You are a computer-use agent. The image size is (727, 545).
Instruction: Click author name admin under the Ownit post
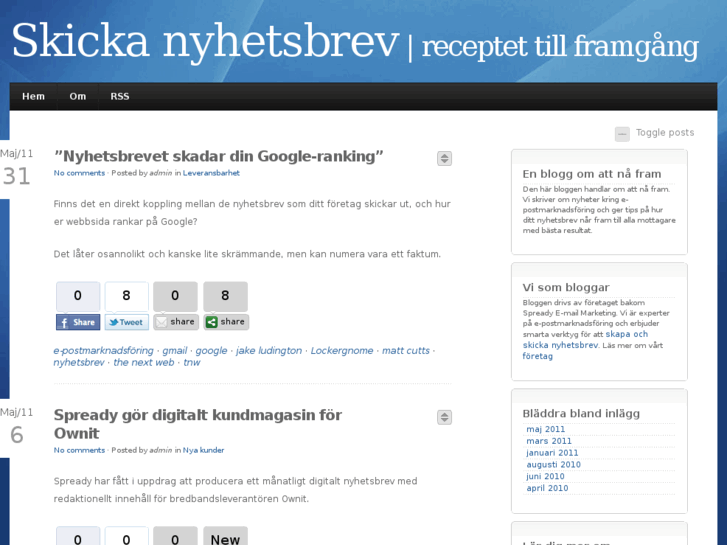click(x=160, y=450)
